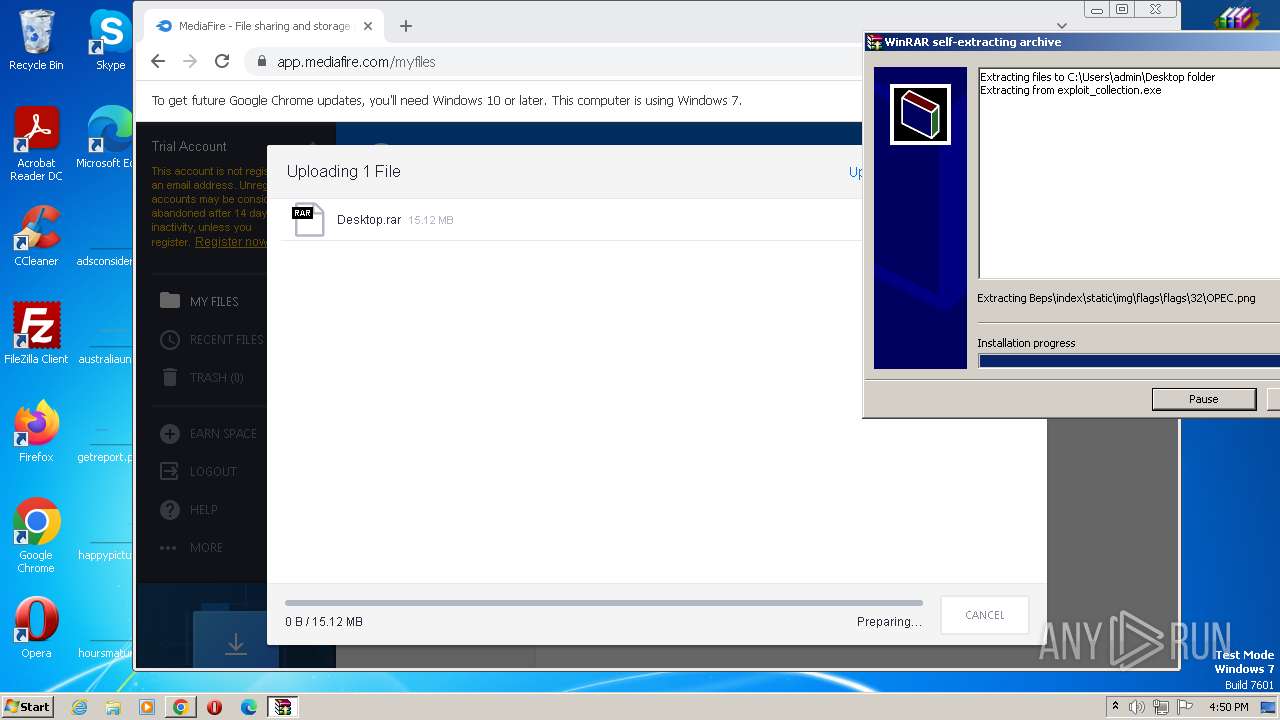This screenshot has width=1280, height=720.
Task: Open the Windows Start menu
Action: point(28,706)
